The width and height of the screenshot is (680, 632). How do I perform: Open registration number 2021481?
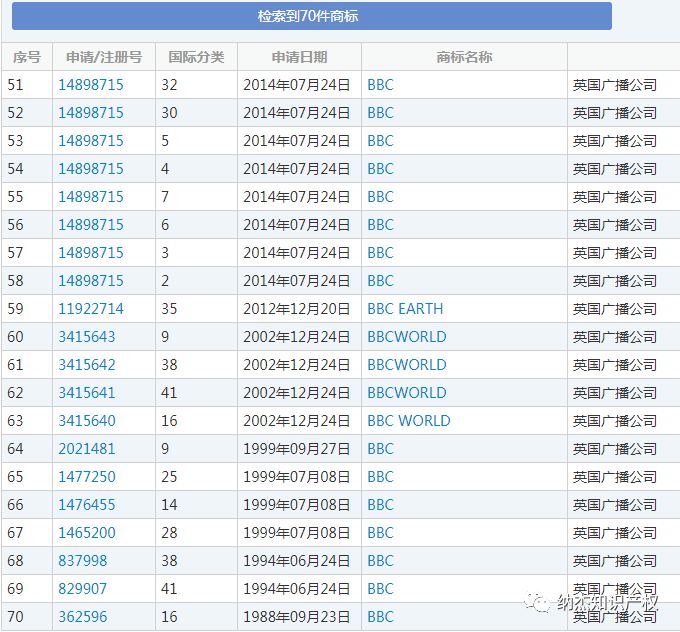point(87,449)
